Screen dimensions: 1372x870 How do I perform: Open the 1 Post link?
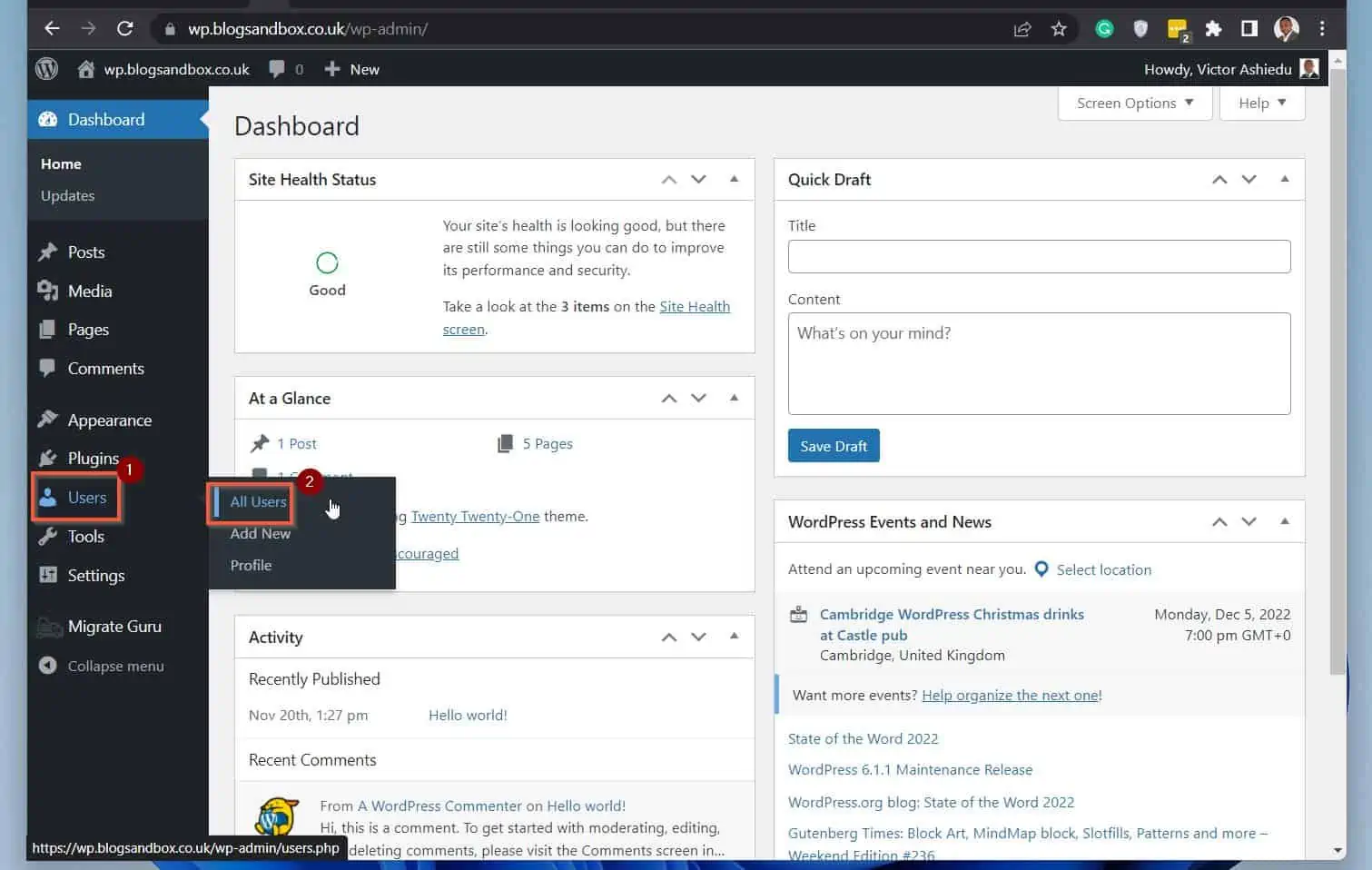[x=297, y=444]
